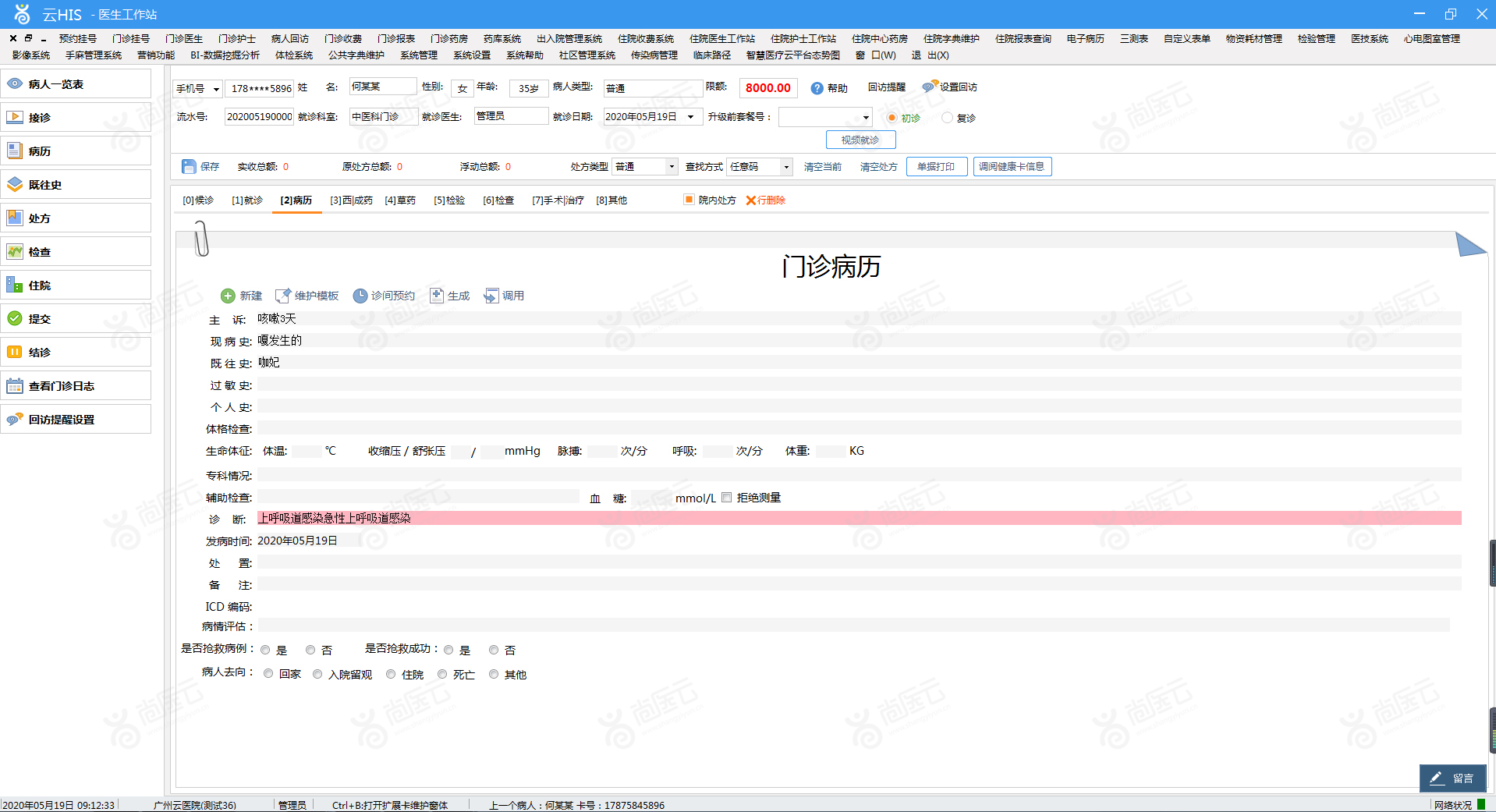
Task: Click the 网络状况 green status indicator
Action: pyautogui.click(x=1480, y=804)
